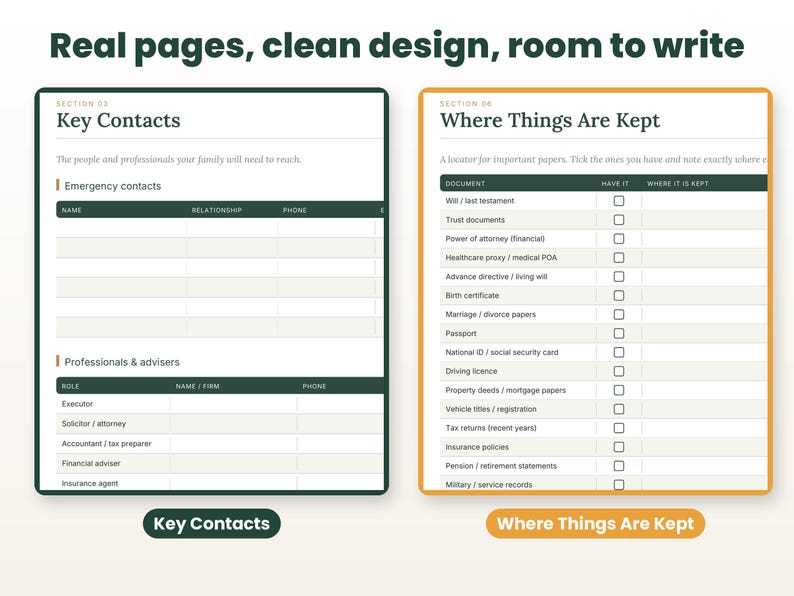Click the Name / Firm cell for Executor

(233, 404)
